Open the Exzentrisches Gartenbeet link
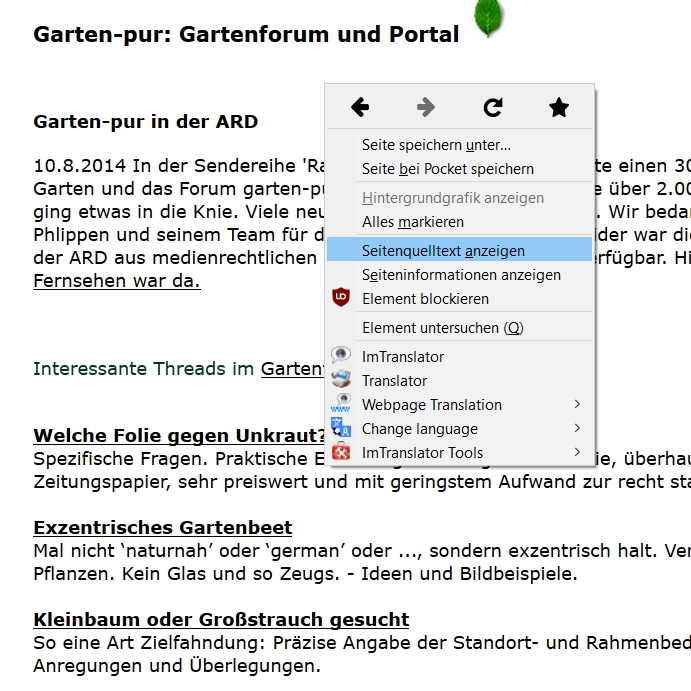 pos(163,527)
